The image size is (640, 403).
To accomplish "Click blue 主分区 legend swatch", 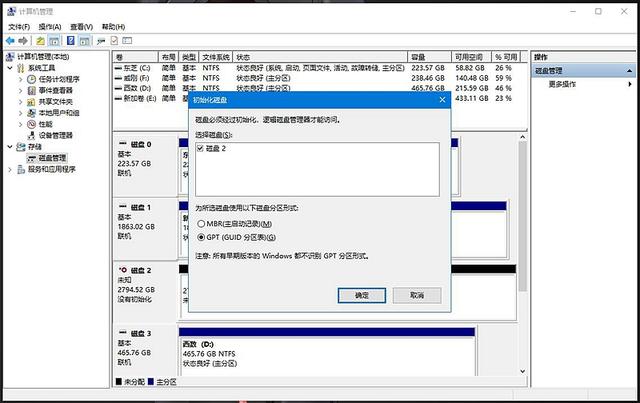I will (x=151, y=381).
